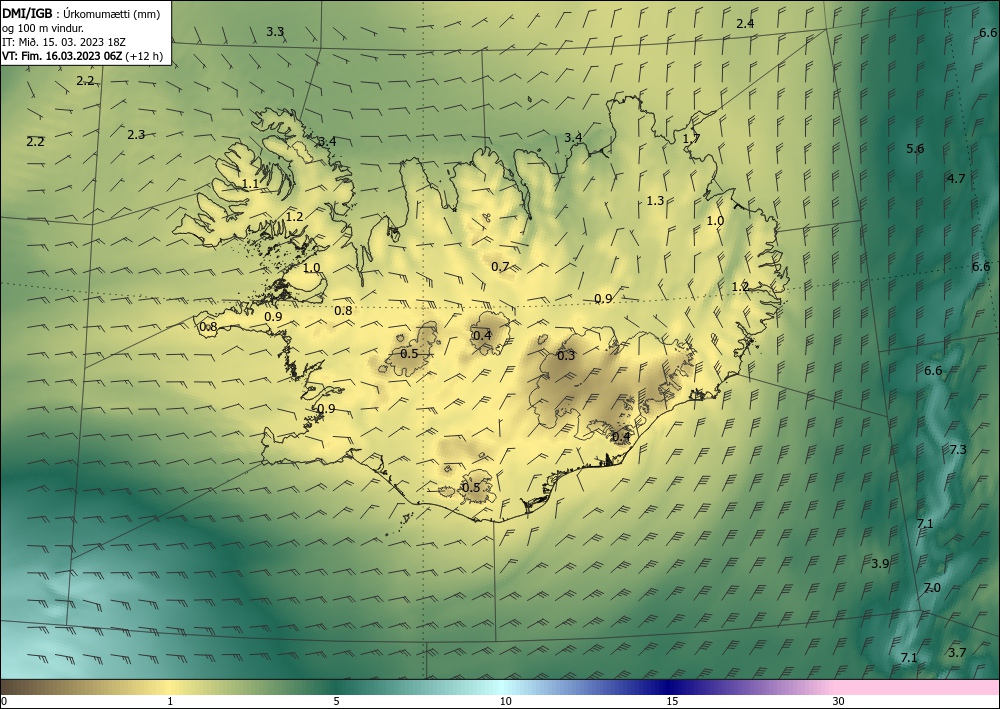Click the 3.4 value off the north coast
Screen dimensions: 1000x709
tap(573, 138)
